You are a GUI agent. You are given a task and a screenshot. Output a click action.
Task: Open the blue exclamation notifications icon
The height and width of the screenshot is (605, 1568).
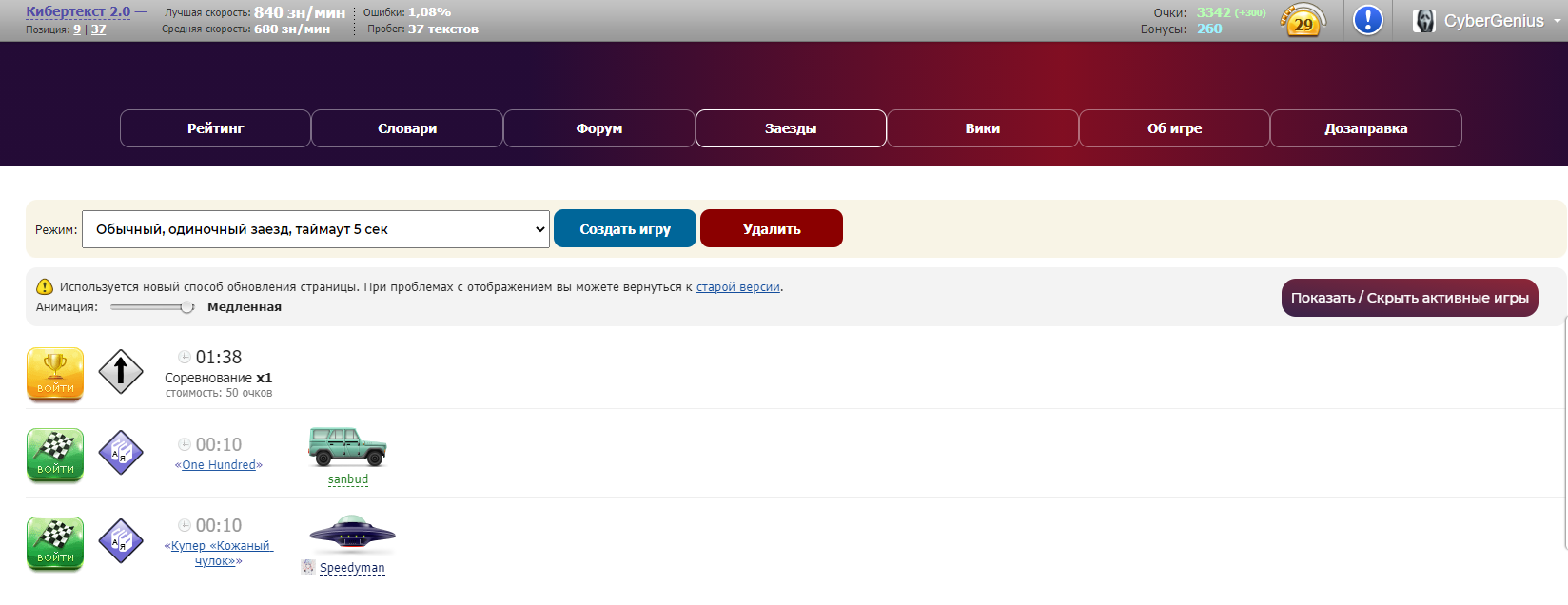1367,20
